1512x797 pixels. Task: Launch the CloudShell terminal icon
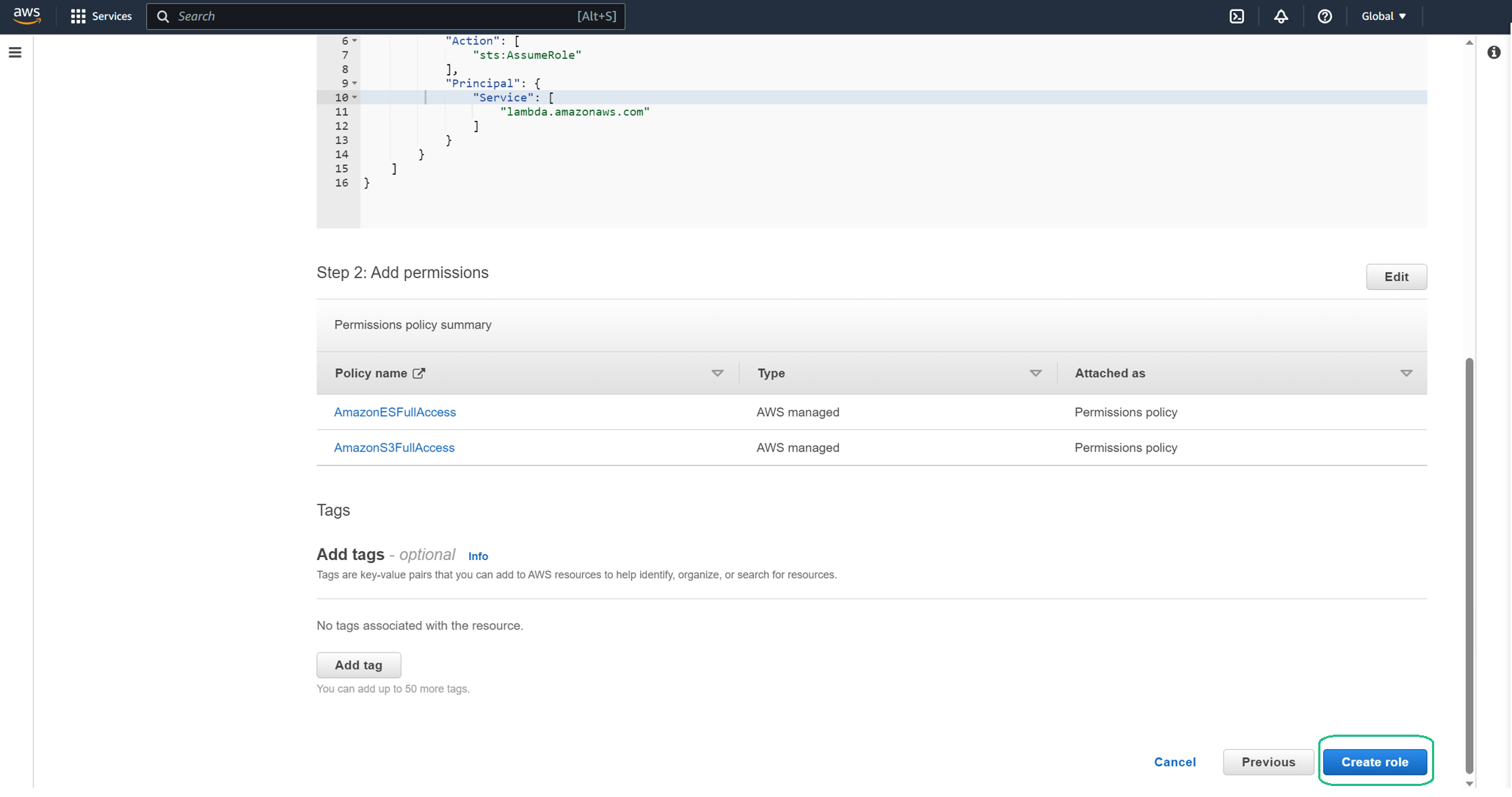(1237, 16)
